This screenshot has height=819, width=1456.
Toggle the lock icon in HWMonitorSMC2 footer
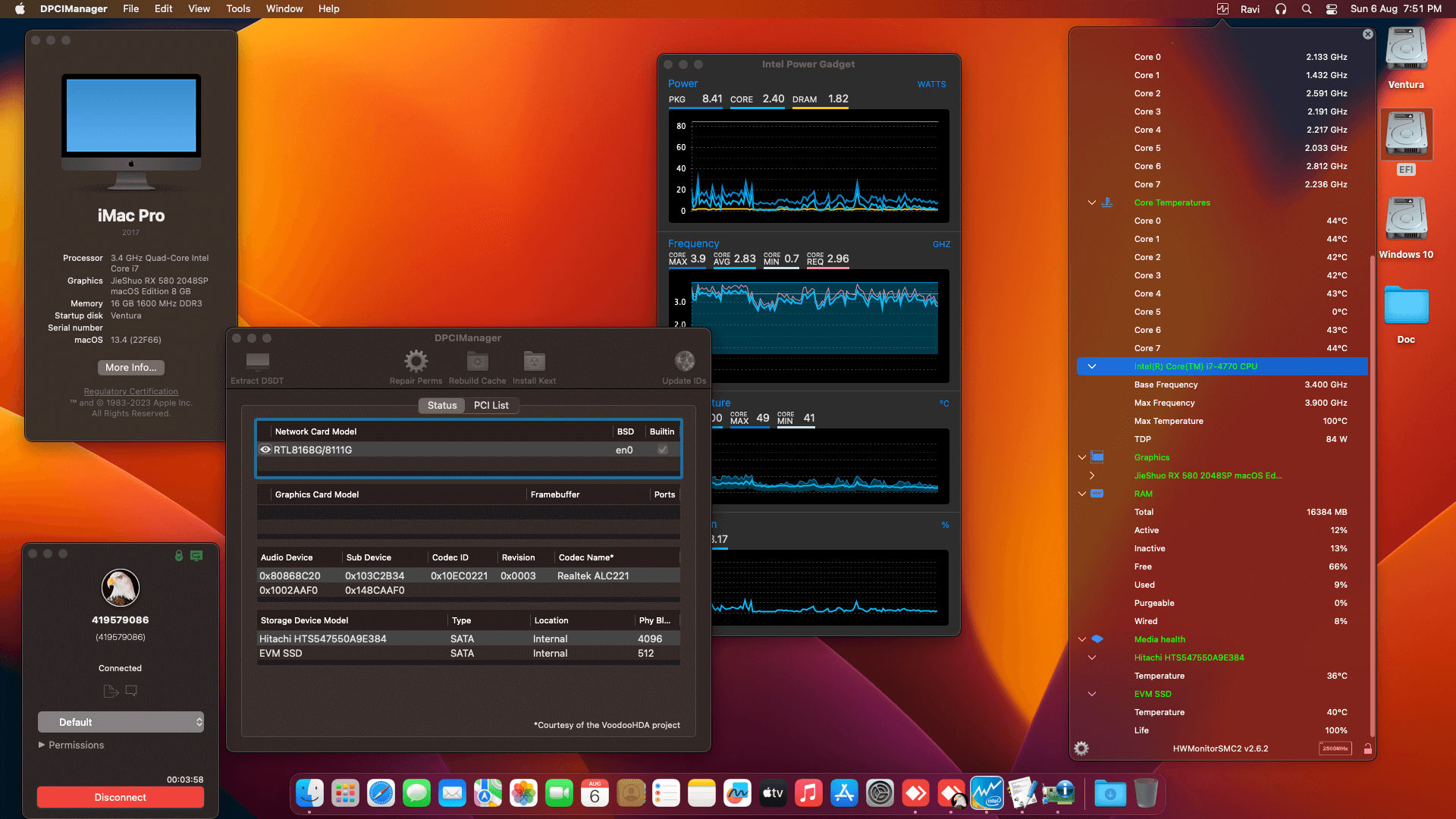(x=1367, y=748)
